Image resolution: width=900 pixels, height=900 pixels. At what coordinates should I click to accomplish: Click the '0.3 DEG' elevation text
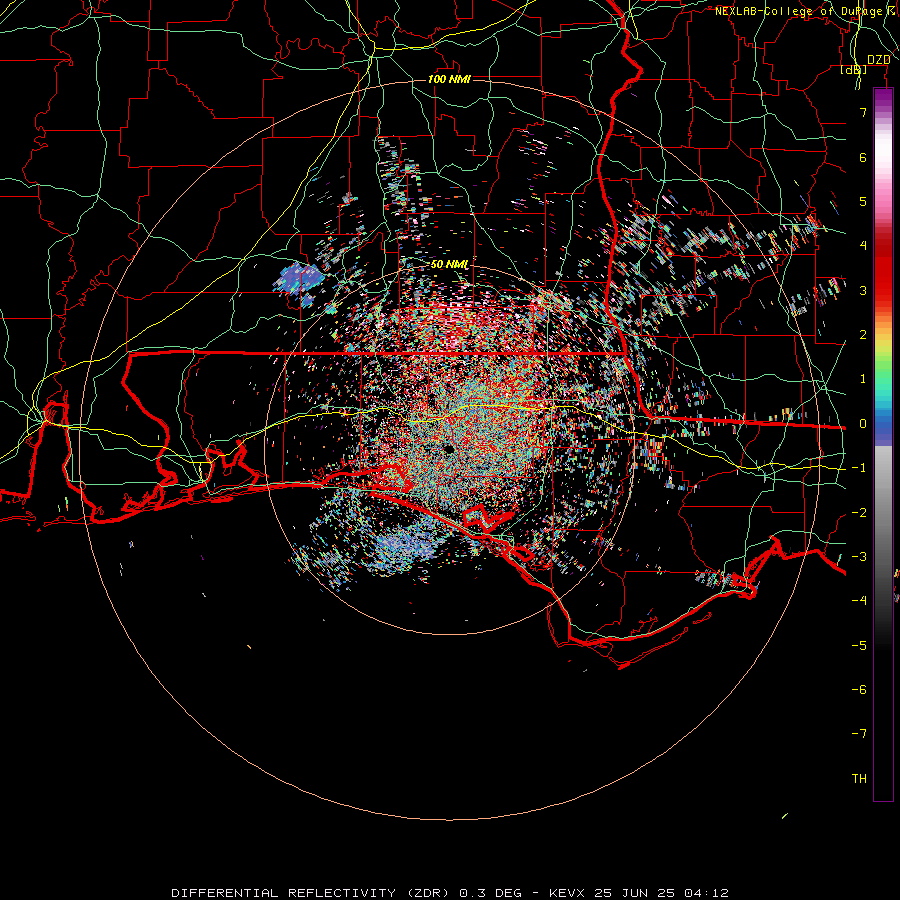click(x=491, y=893)
